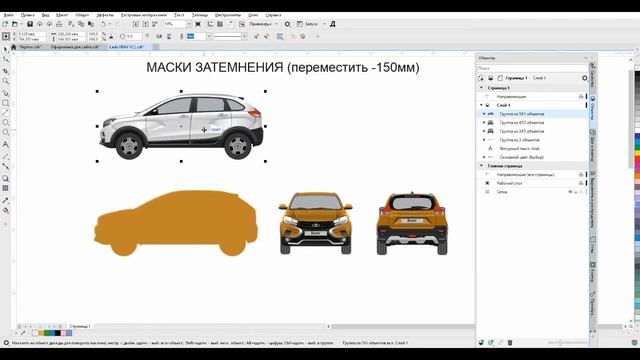The width and height of the screenshot is (640, 360).
Task: Select the Crop tool in the toolbox
Action: pos(5,71)
